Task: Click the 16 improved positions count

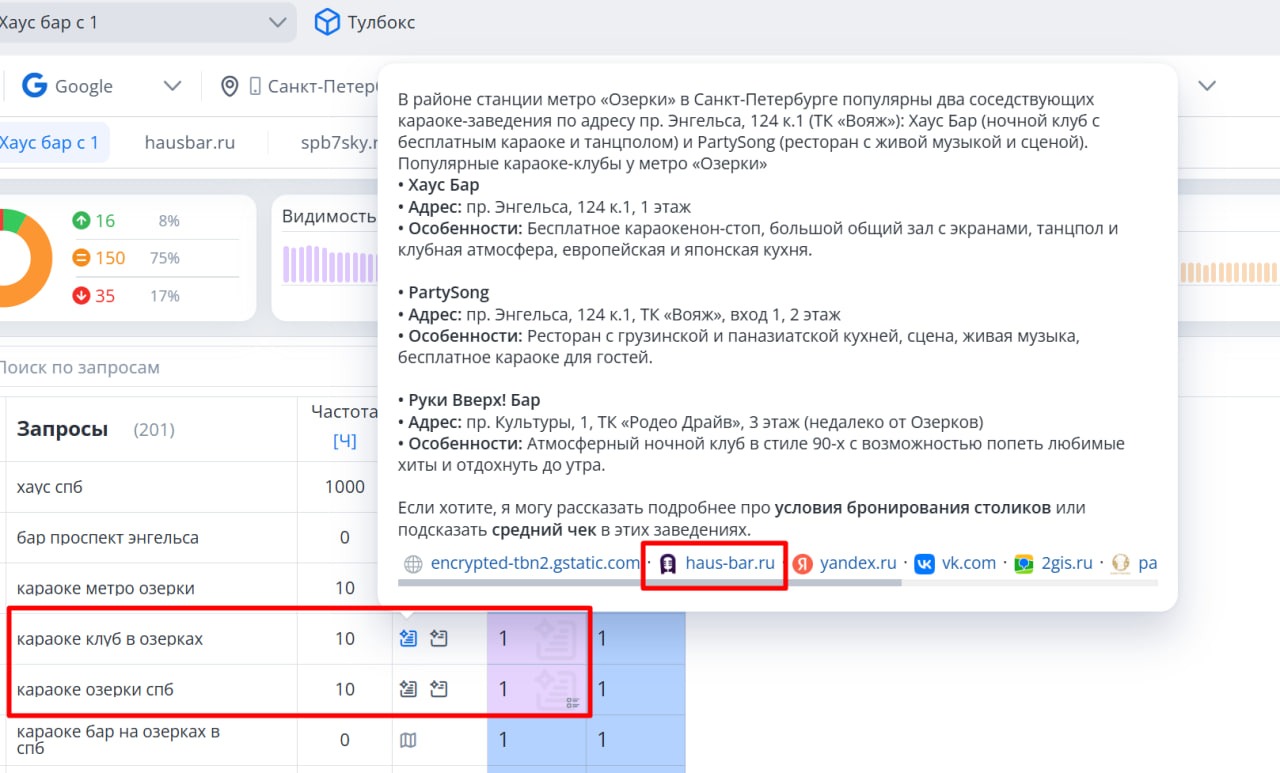Action: 105,220
